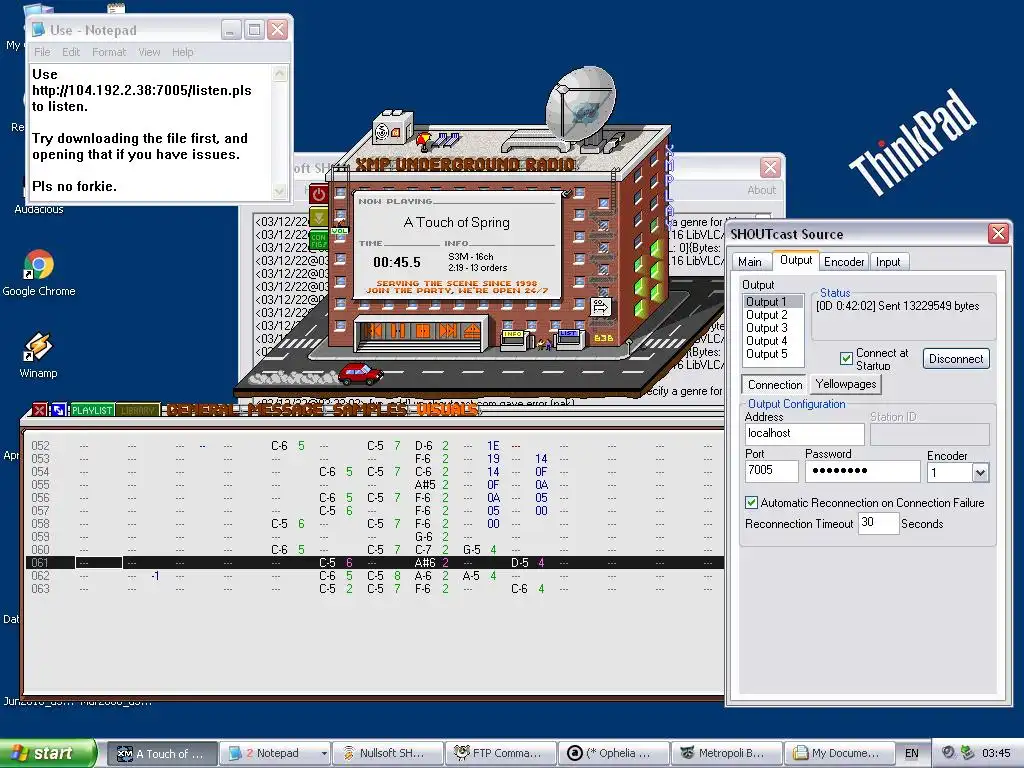This screenshot has width=1024, height=768.
Task: Click the EN language indicator in taskbar
Action: click(x=912, y=754)
